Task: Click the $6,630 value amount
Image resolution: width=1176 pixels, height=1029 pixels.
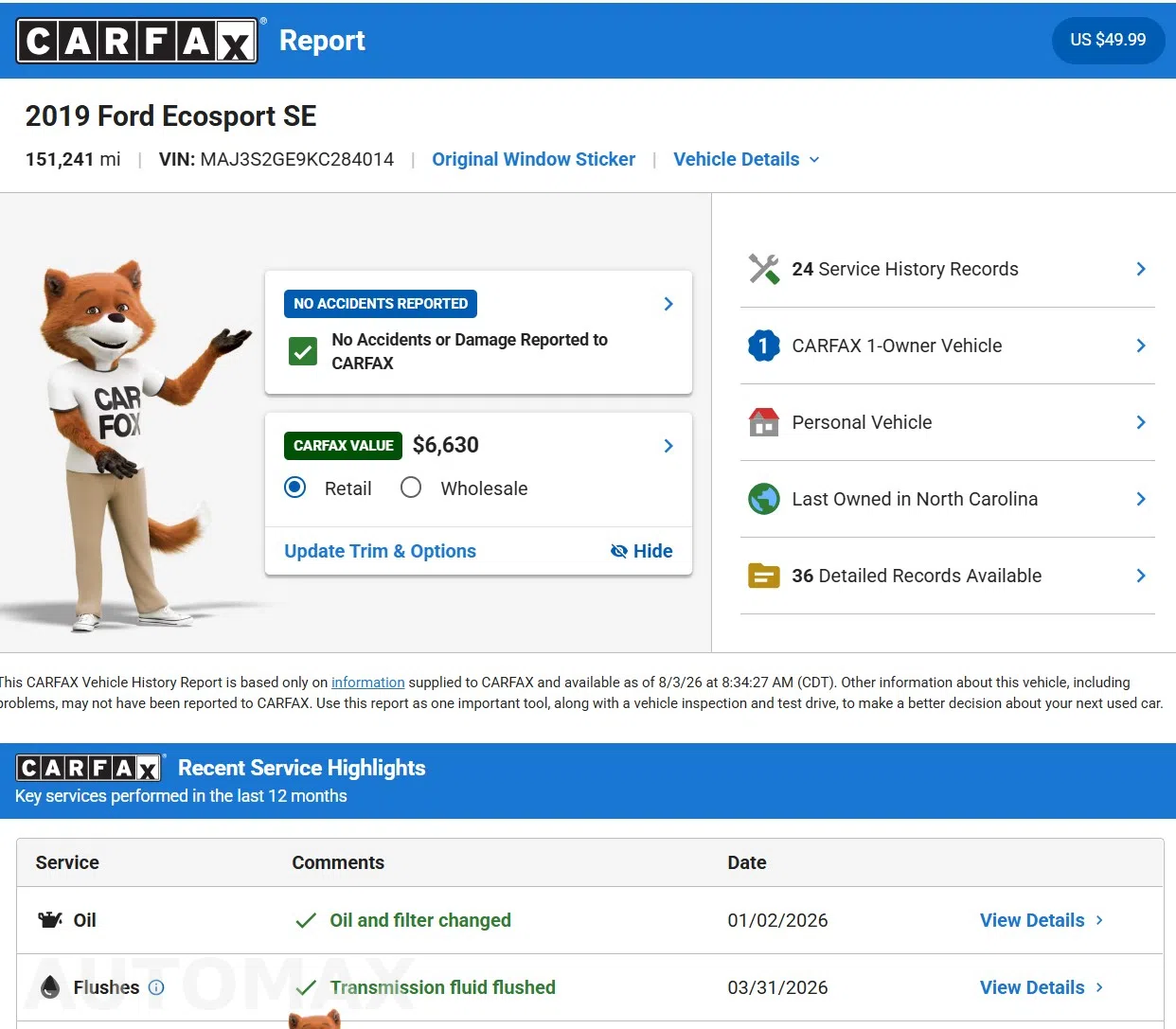Action: (446, 445)
